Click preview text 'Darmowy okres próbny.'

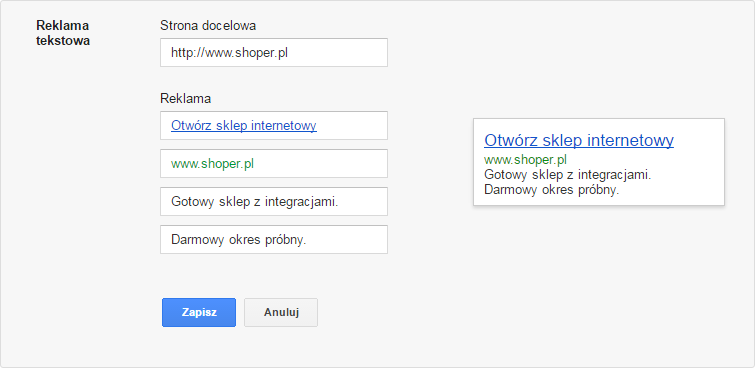pyautogui.click(x=551, y=190)
